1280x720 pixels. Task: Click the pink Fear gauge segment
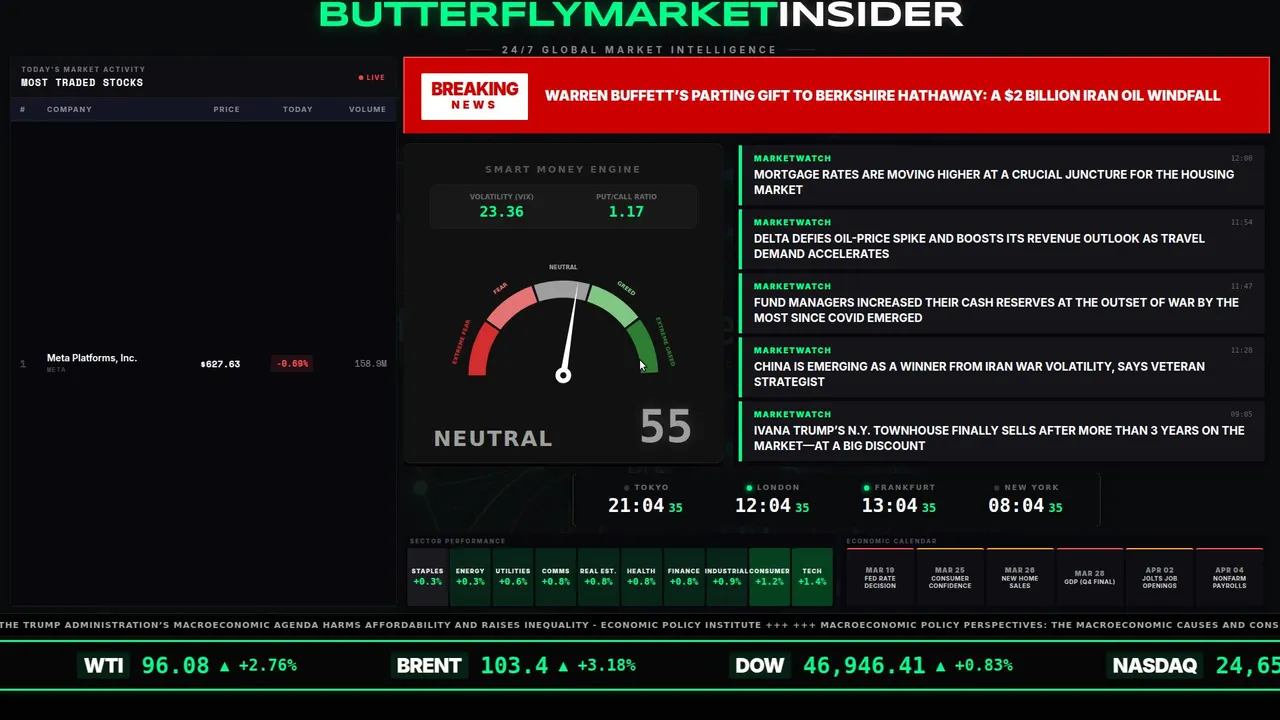pos(510,307)
